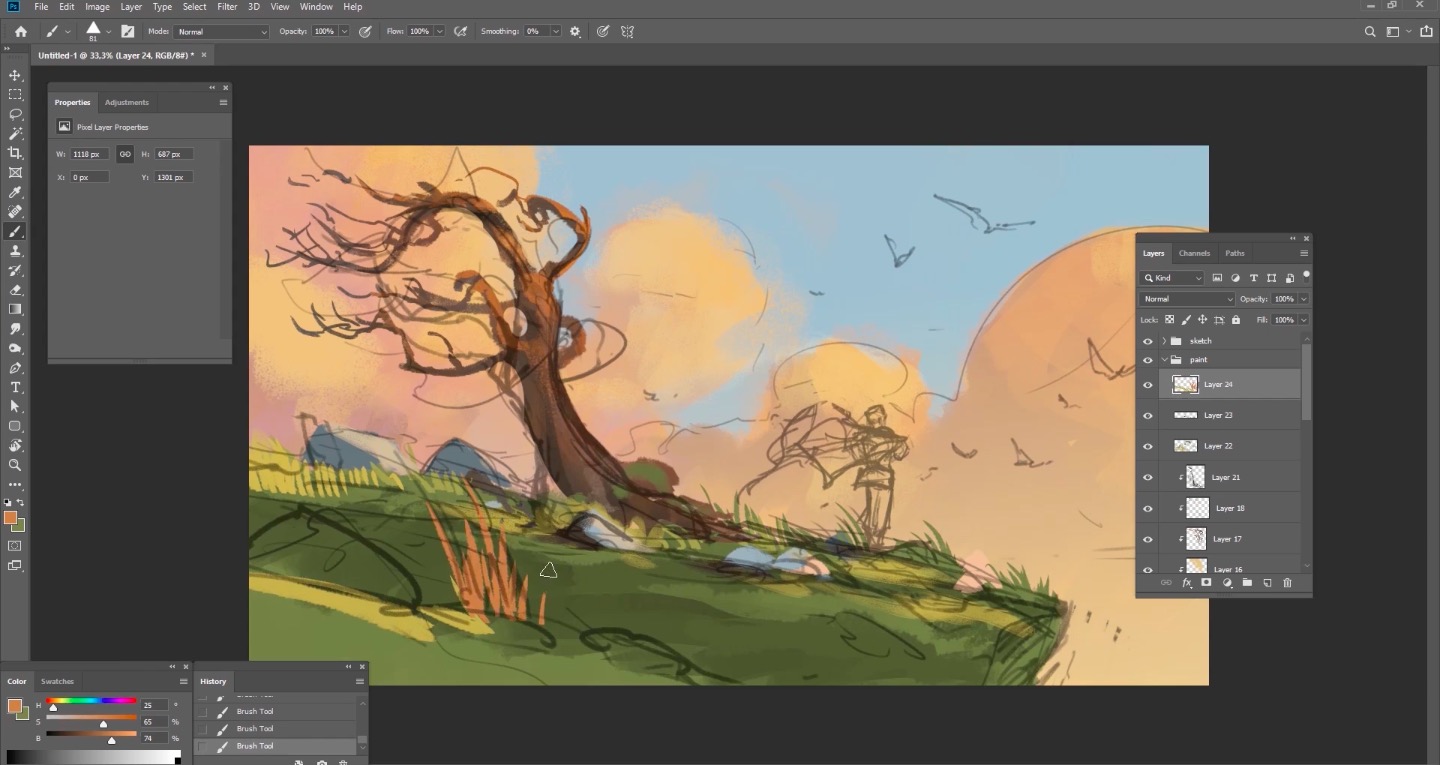Toggle visibility of Layer 22
The height and width of the screenshot is (765, 1440).
coord(1147,446)
